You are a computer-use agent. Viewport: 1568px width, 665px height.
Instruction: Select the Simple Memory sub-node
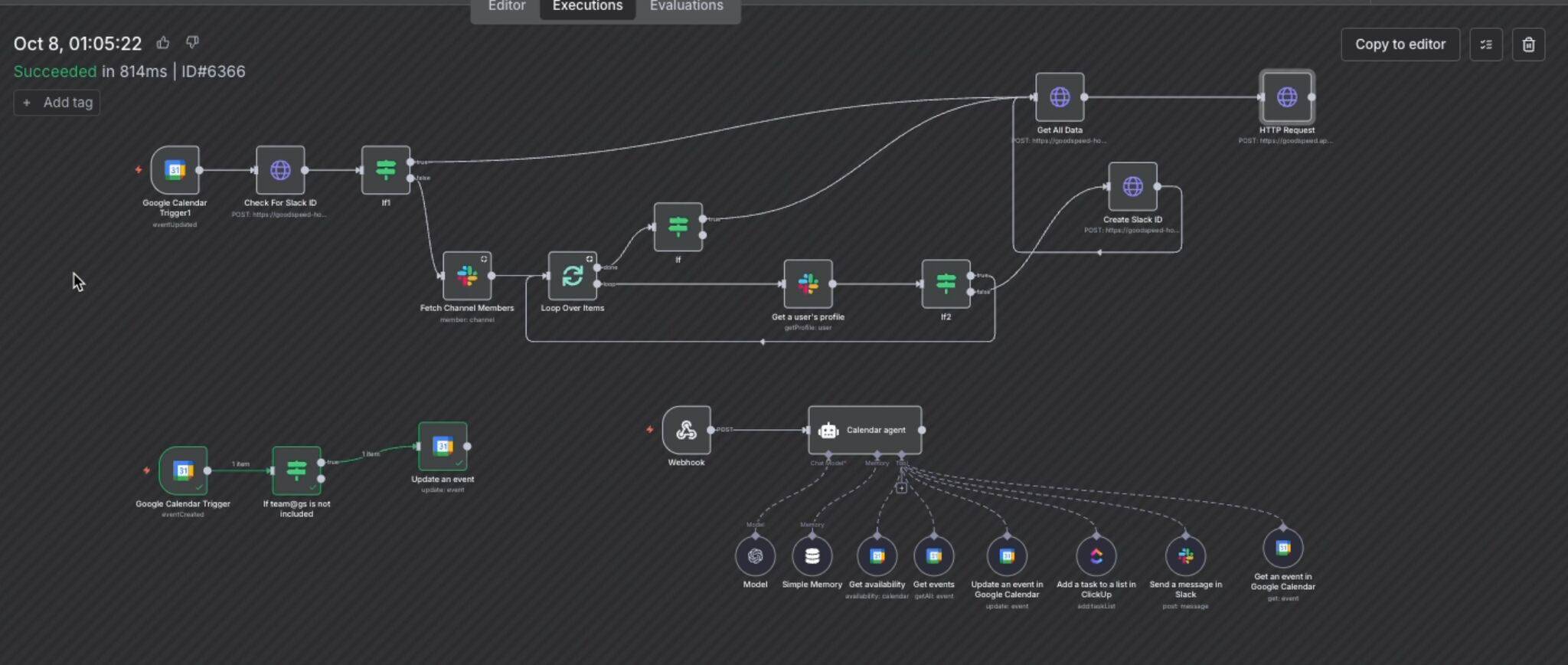[812, 556]
